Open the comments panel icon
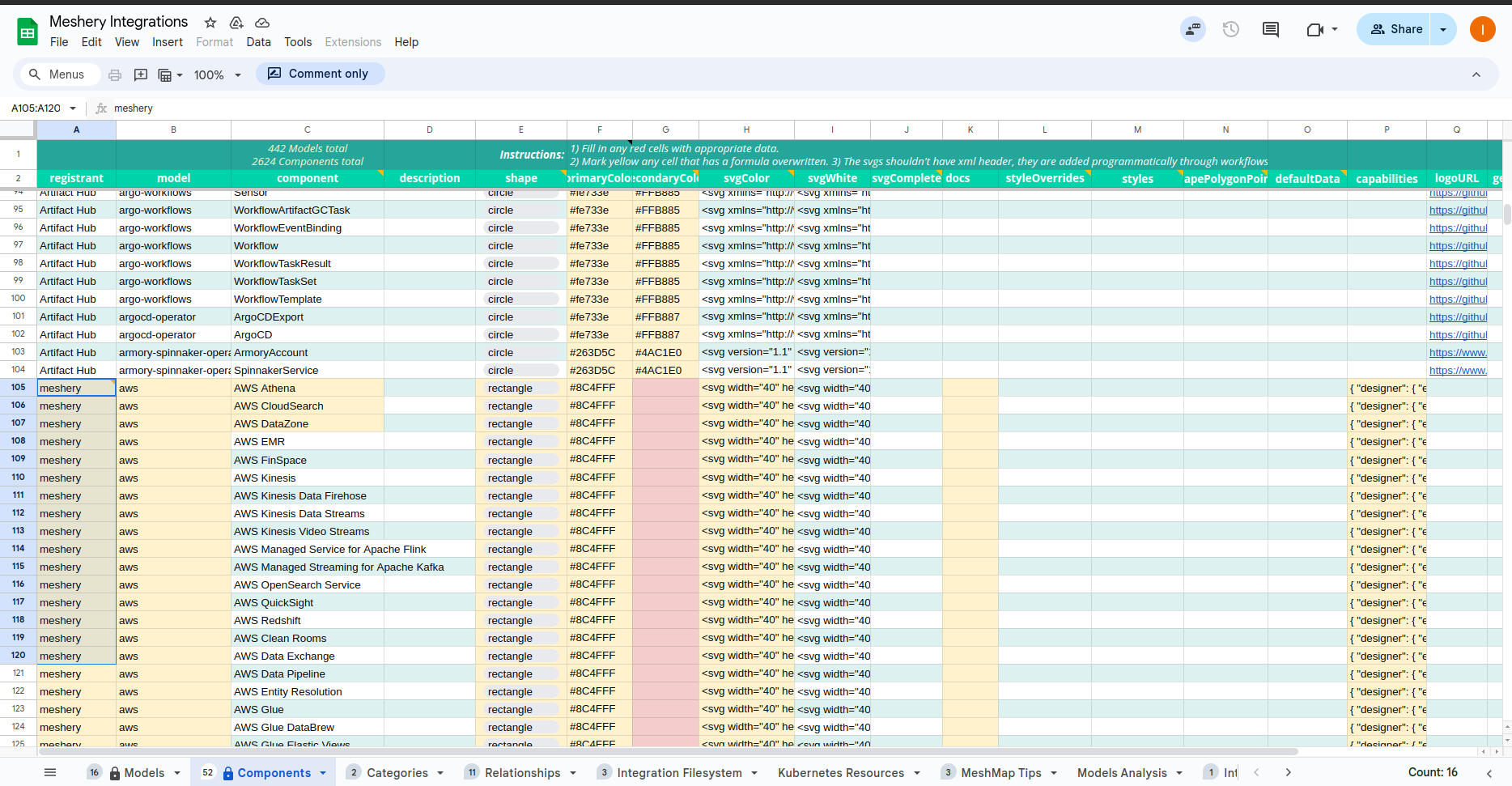 point(1271,29)
